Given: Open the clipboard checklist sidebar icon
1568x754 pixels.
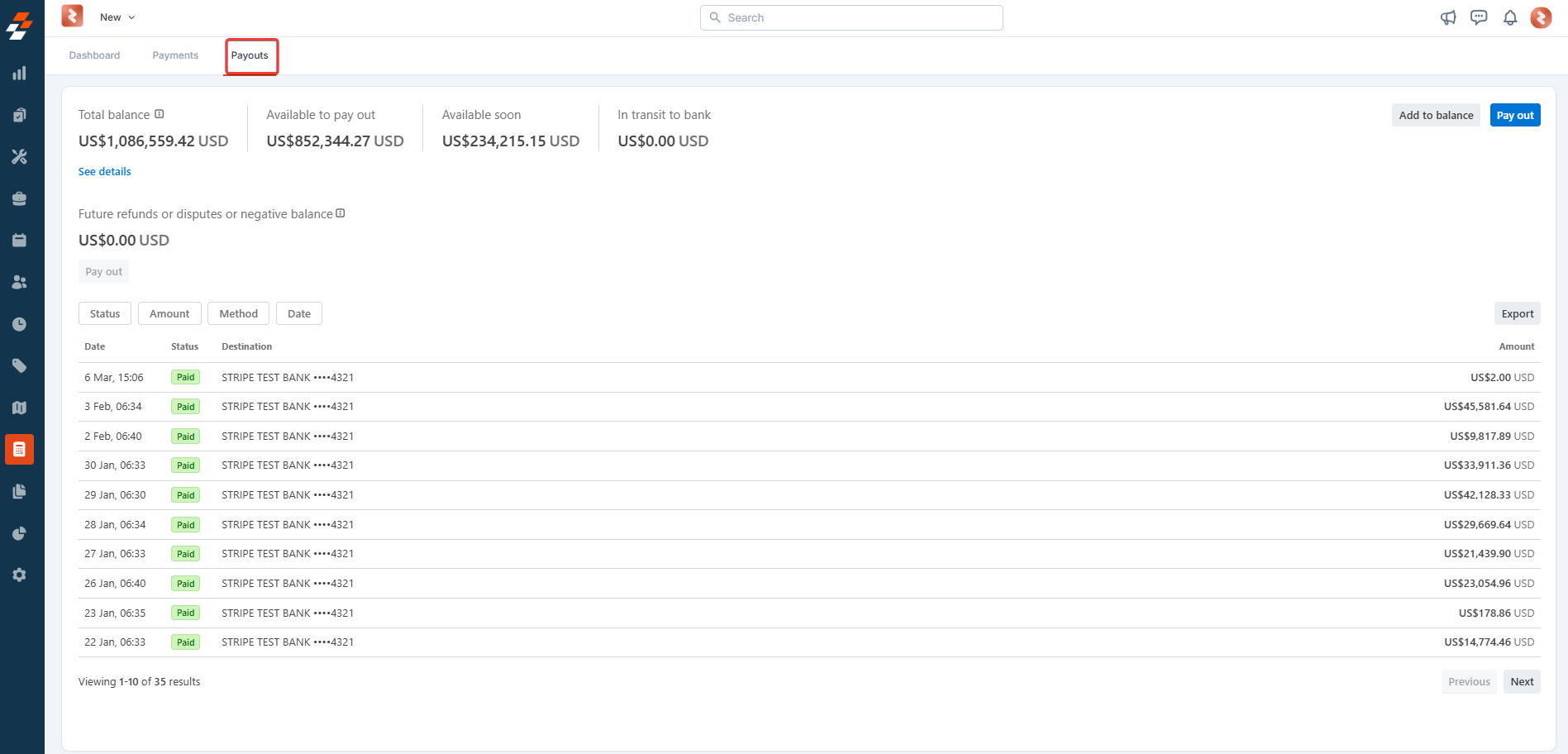Looking at the screenshot, I should (19, 115).
